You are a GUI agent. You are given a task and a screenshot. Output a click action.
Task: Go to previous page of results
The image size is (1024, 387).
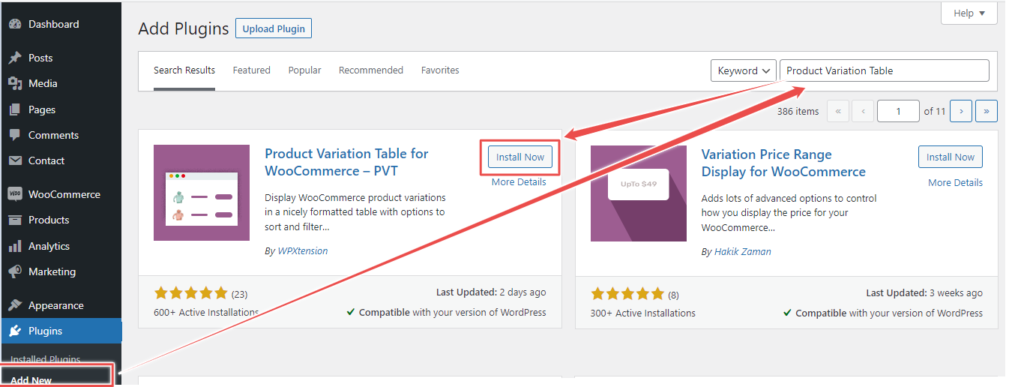coord(863,112)
